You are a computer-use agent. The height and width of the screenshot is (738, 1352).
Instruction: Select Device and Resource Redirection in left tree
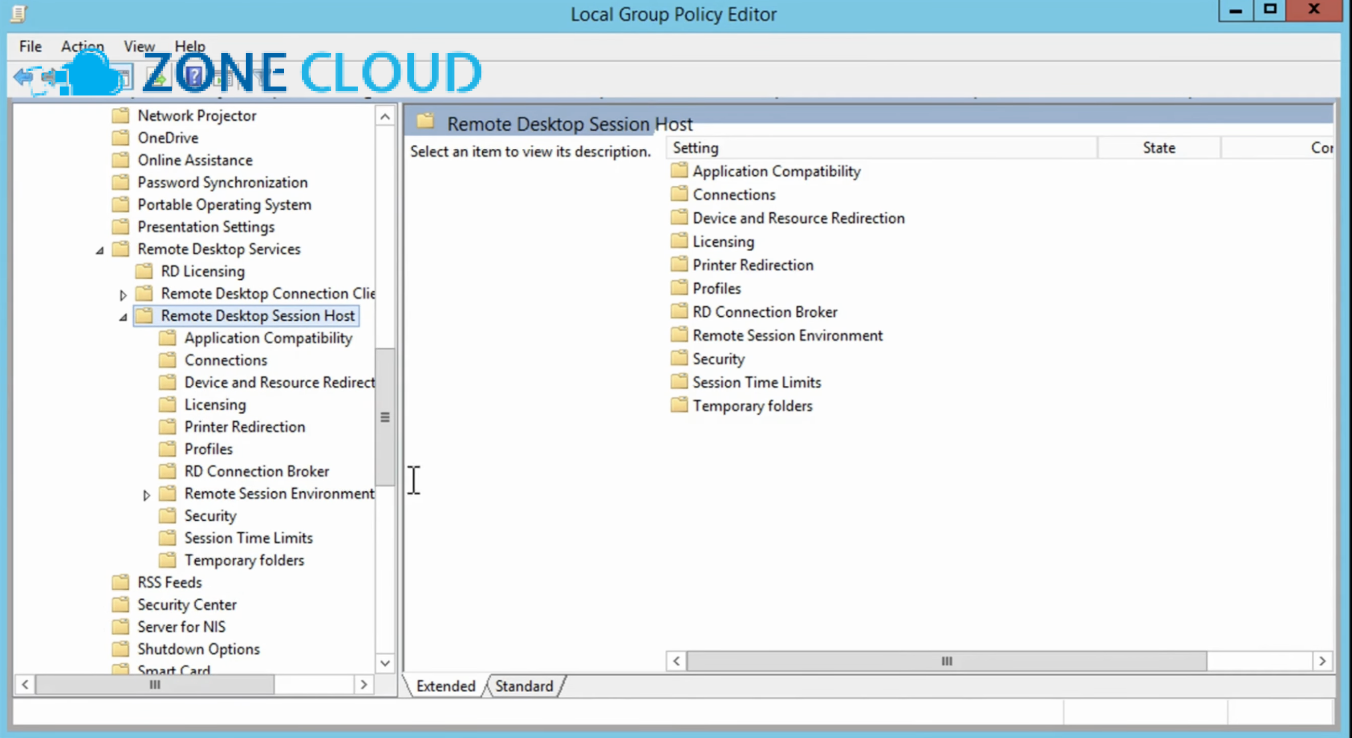(x=279, y=382)
